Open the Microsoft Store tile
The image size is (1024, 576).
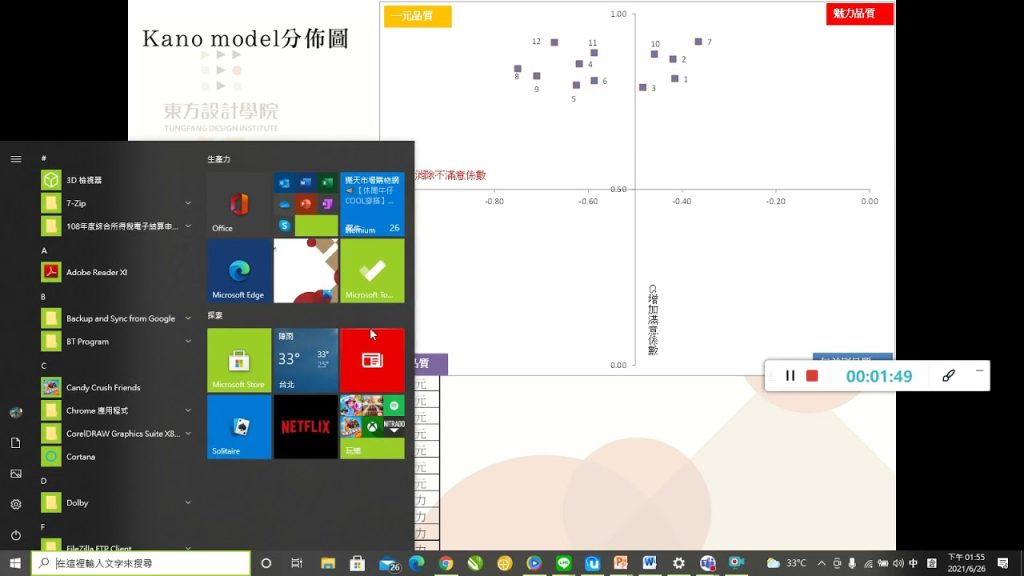239,360
